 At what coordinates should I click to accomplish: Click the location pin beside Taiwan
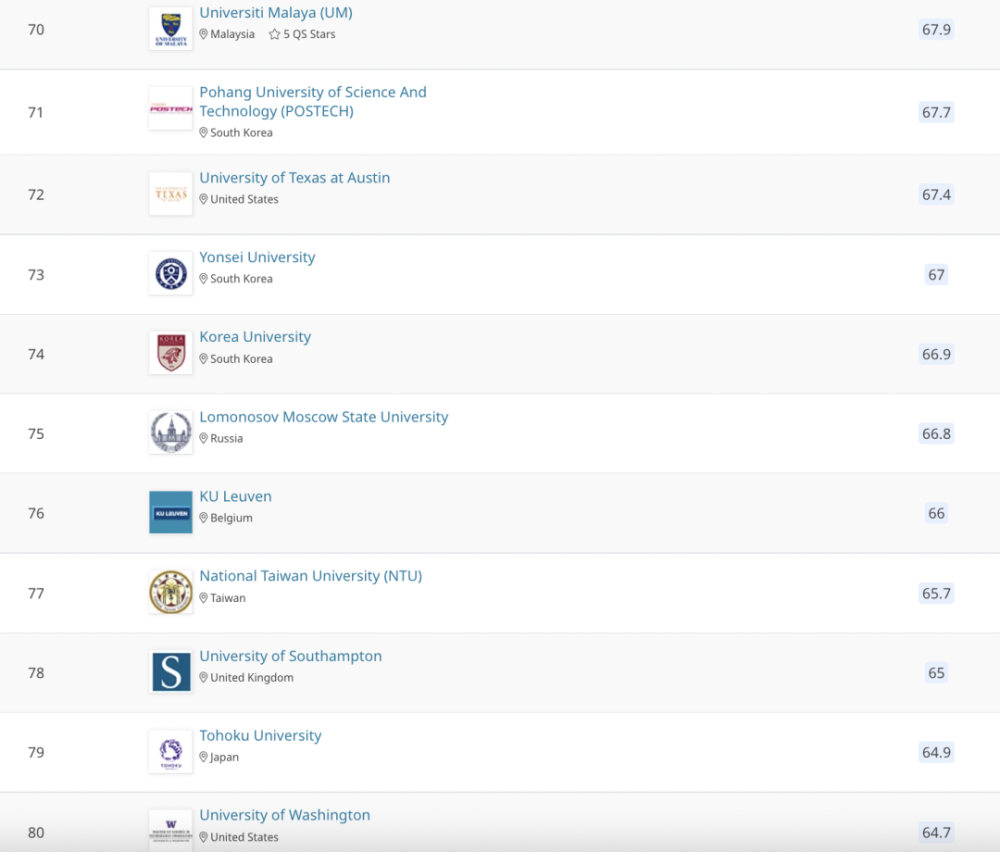203,598
